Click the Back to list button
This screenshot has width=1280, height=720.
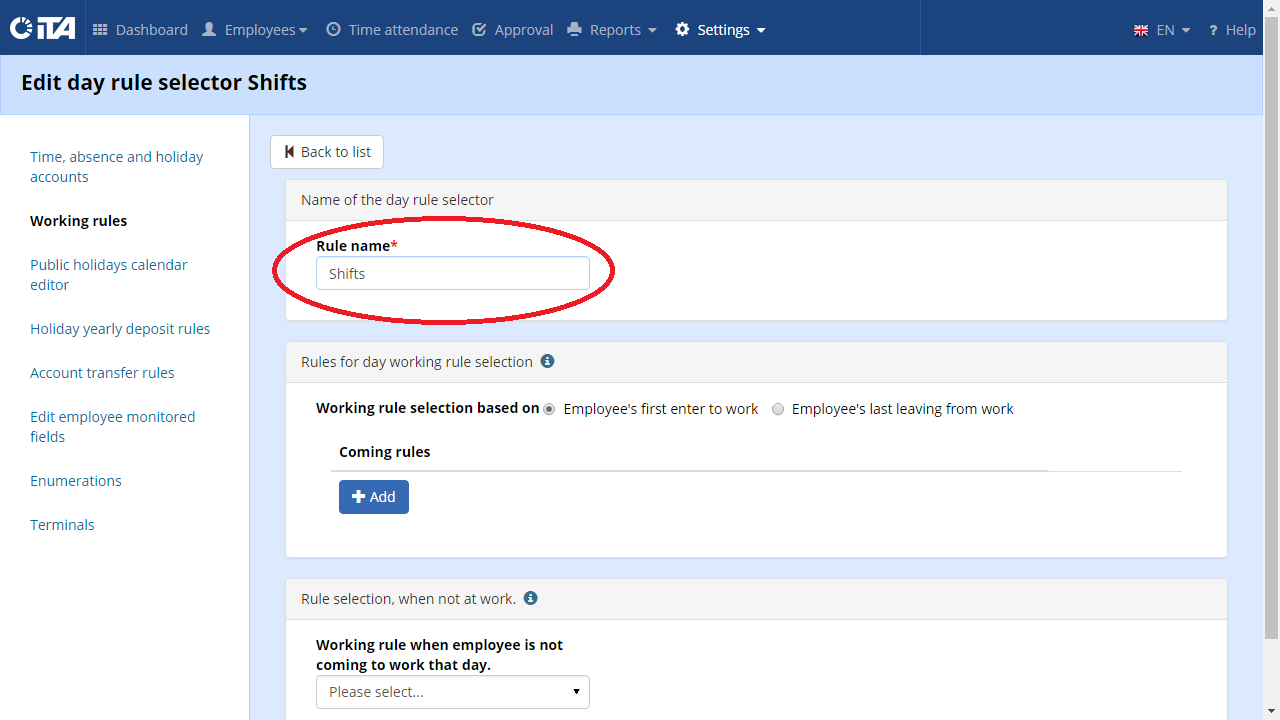[327, 152]
